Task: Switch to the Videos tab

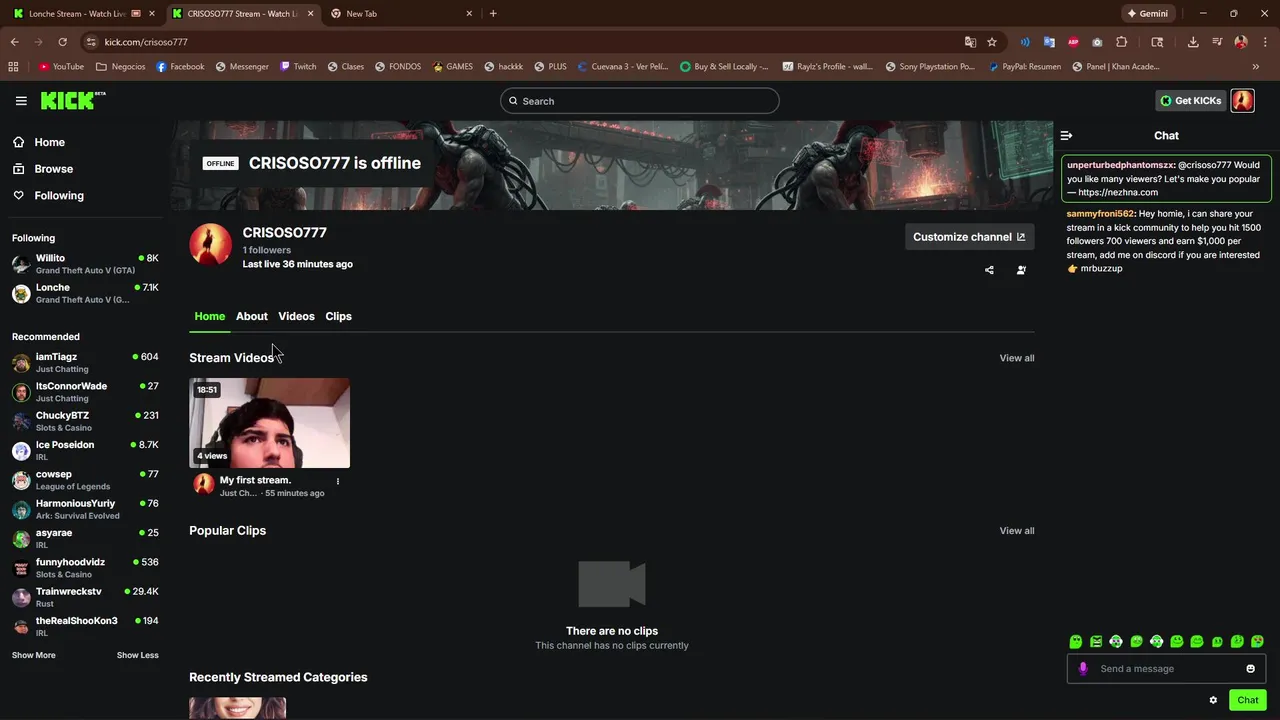Action: click(x=296, y=316)
